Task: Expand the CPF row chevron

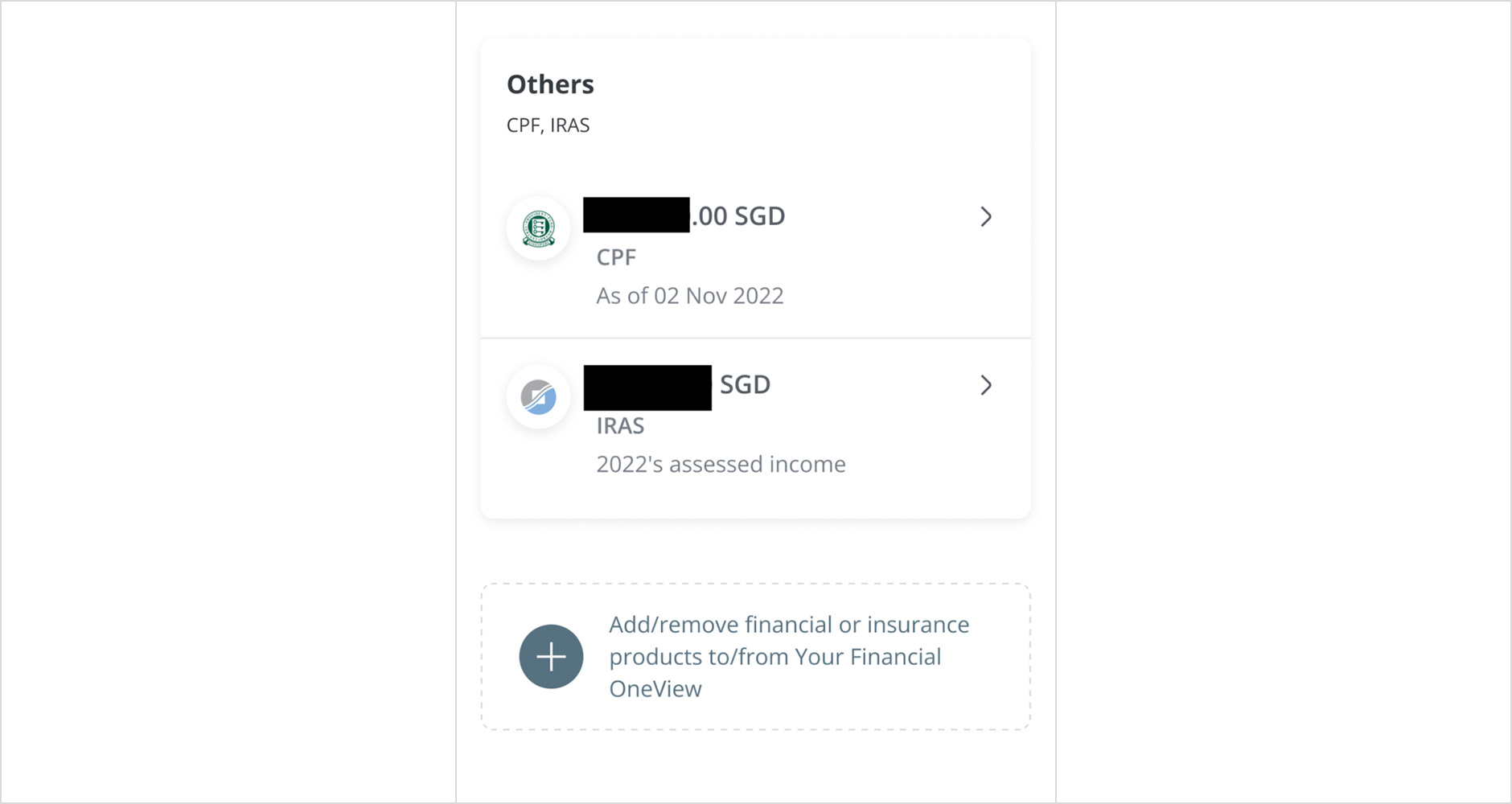Action: 986,217
